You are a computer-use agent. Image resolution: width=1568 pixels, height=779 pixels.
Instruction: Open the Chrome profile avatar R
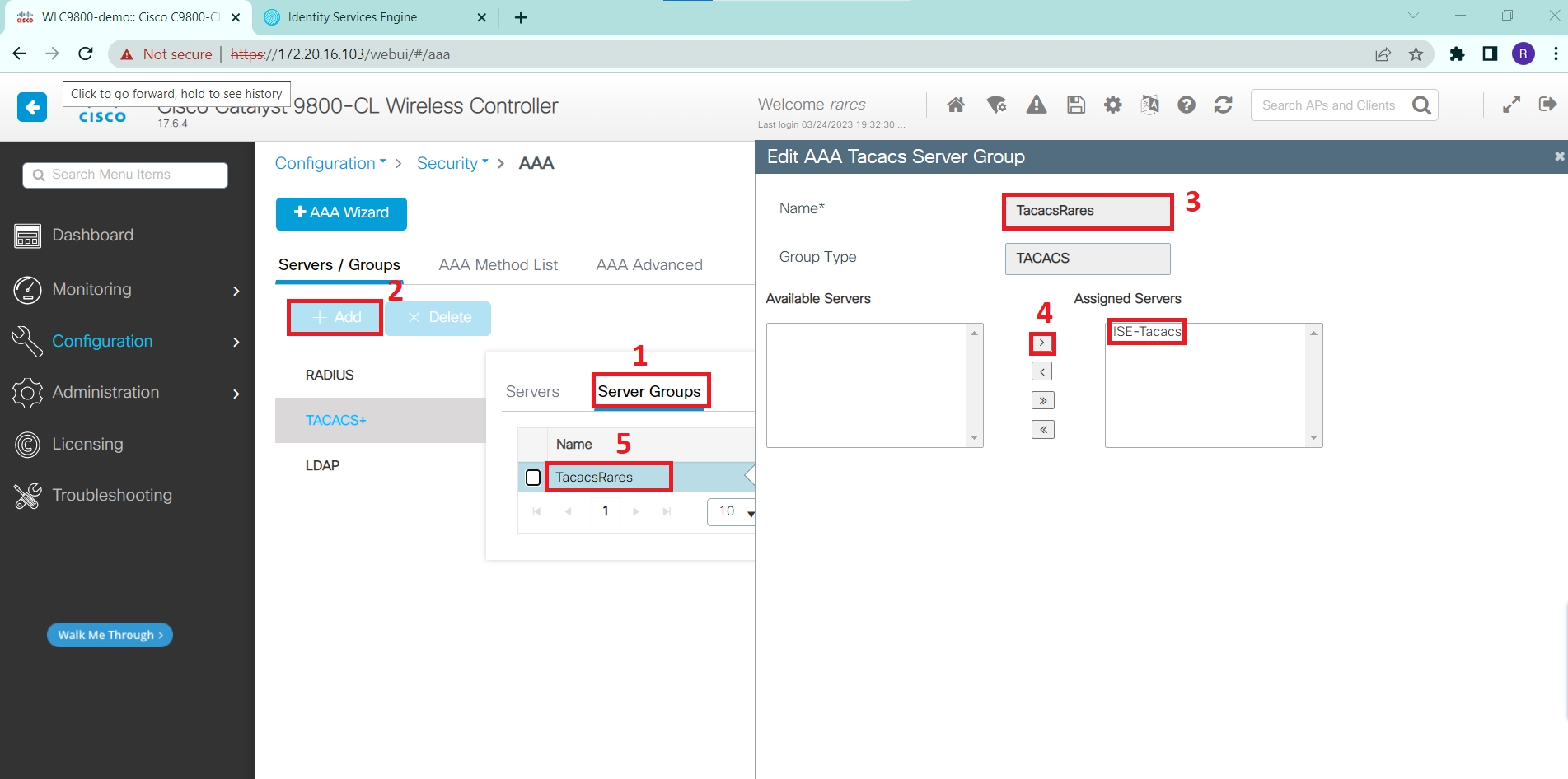(x=1523, y=54)
